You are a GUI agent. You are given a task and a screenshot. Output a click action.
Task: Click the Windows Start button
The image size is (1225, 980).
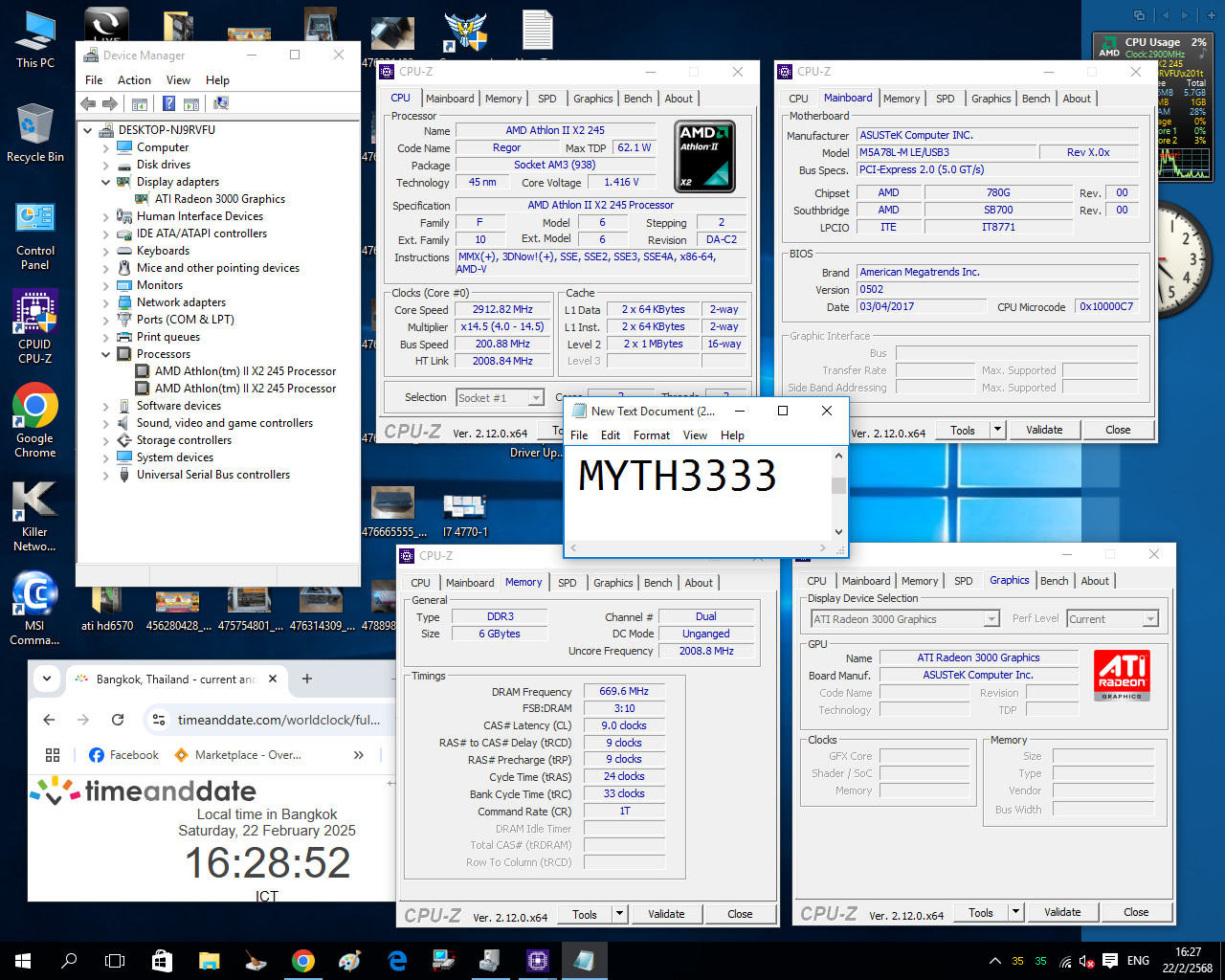[23, 961]
